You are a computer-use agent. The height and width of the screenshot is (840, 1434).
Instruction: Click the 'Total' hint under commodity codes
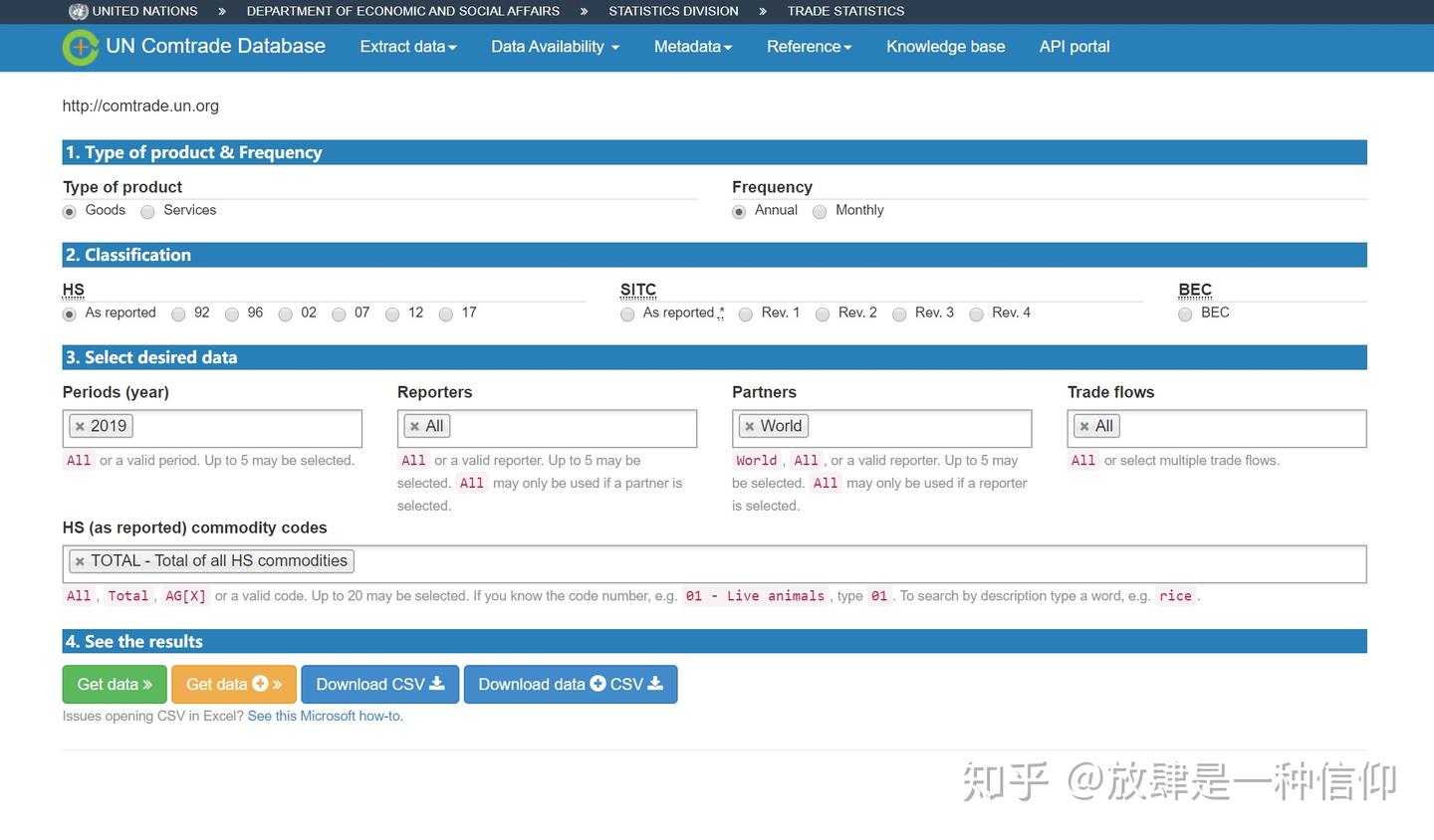[x=128, y=596]
